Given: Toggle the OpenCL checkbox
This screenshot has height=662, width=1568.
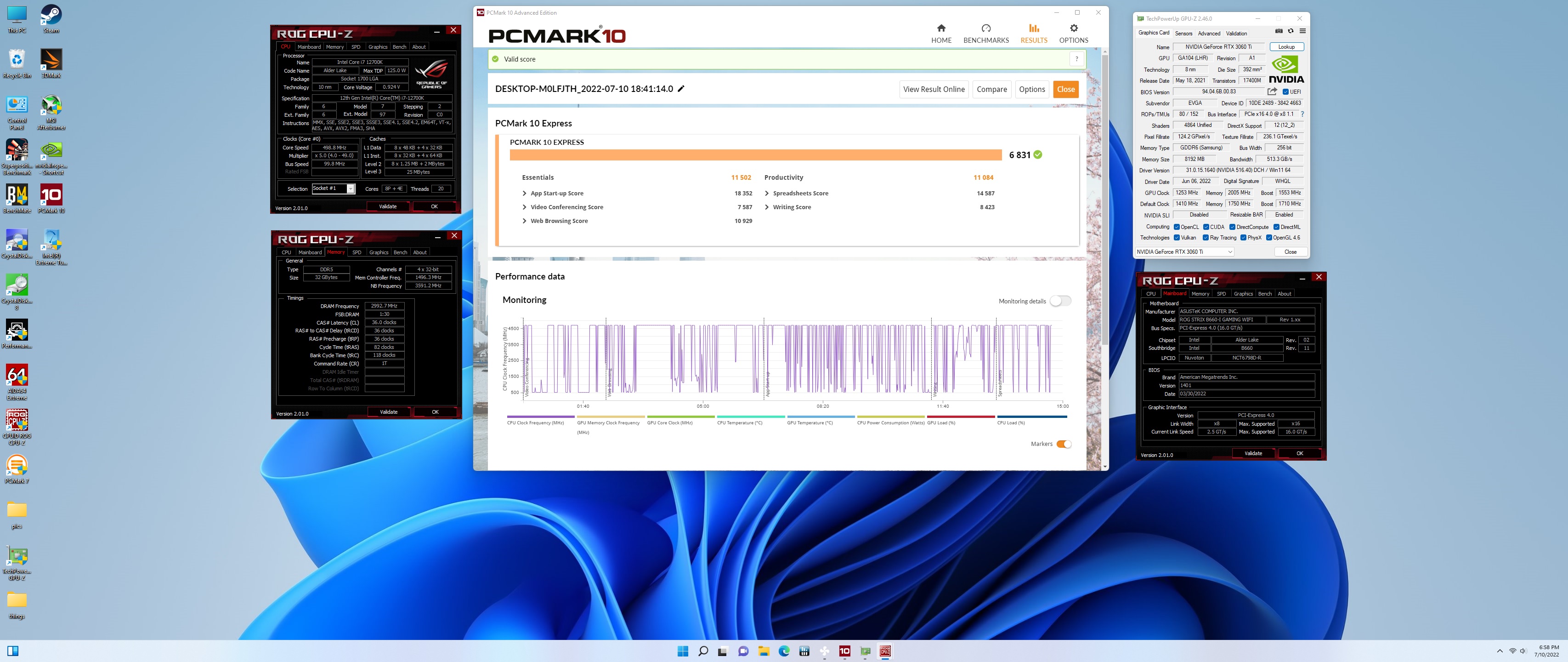Looking at the screenshot, I should tap(1177, 227).
